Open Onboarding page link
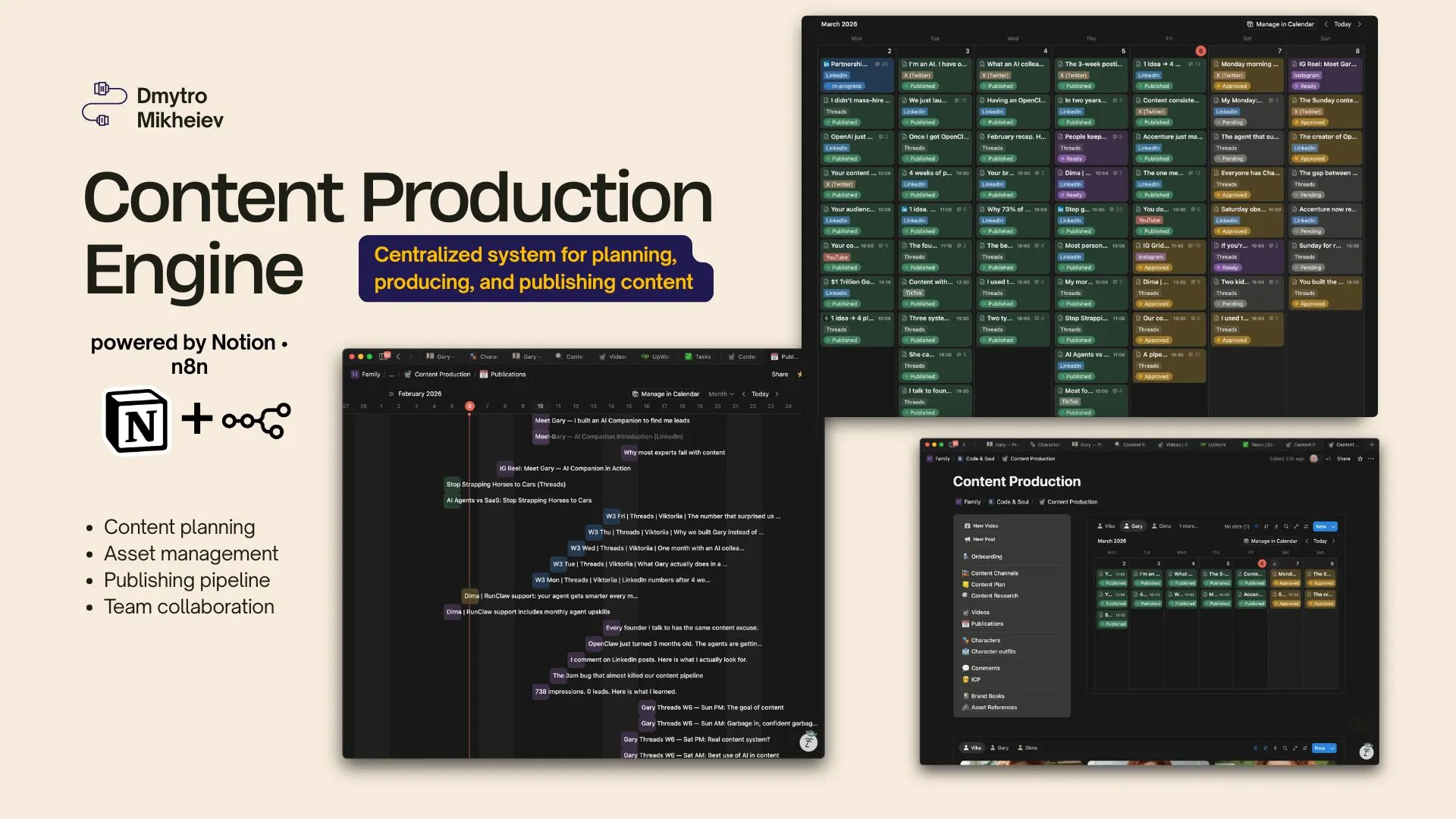This screenshot has height=819, width=1456. pyautogui.click(x=982, y=557)
